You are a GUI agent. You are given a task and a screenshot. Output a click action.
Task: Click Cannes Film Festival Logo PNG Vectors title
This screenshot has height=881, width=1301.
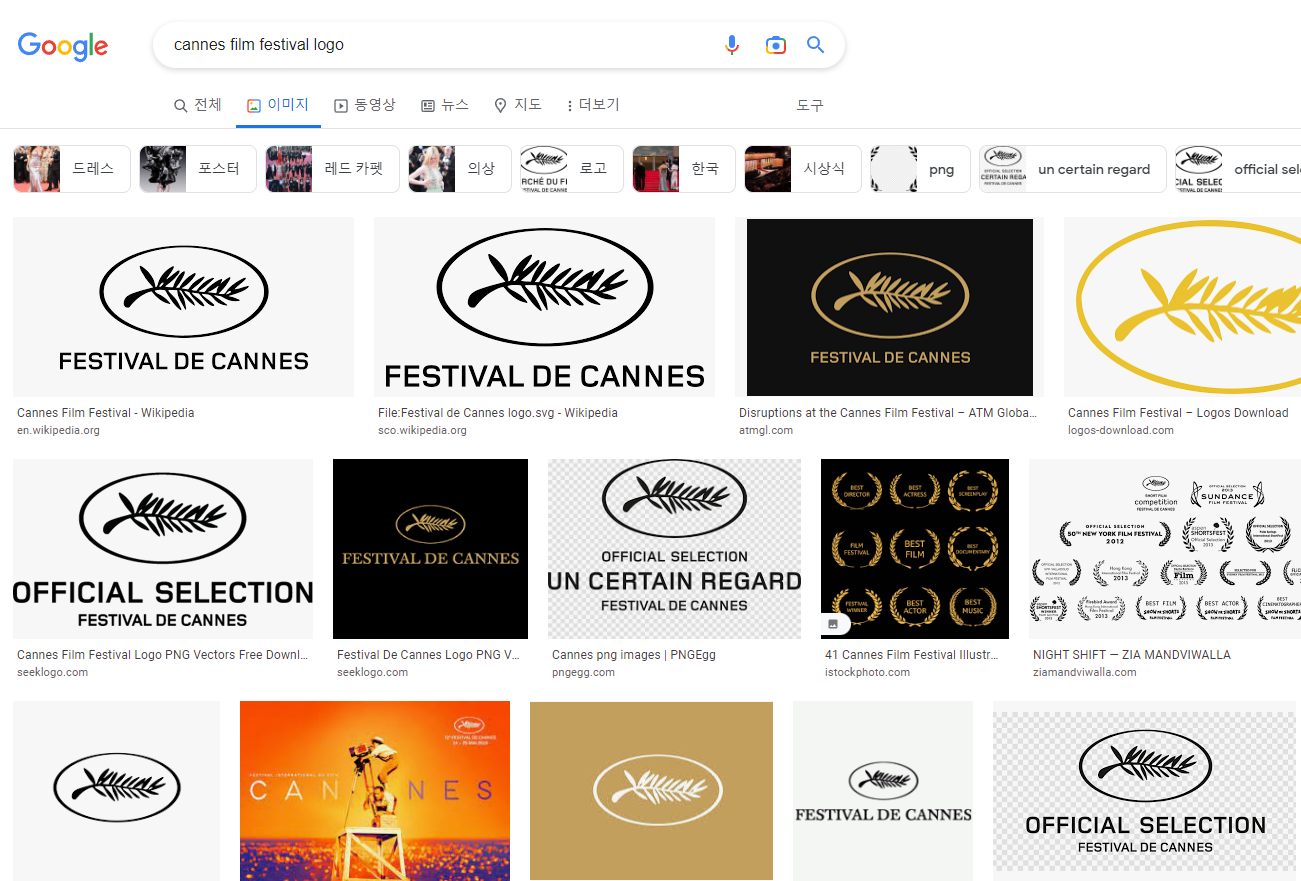pos(163,655)
